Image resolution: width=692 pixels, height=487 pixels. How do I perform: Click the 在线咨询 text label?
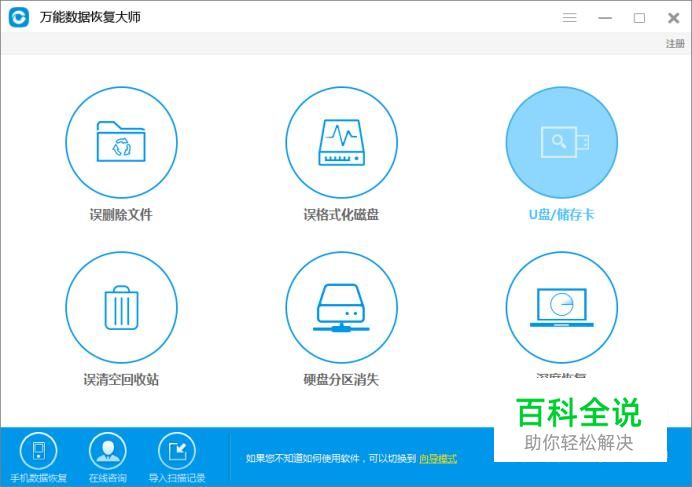tap(108, 478)
